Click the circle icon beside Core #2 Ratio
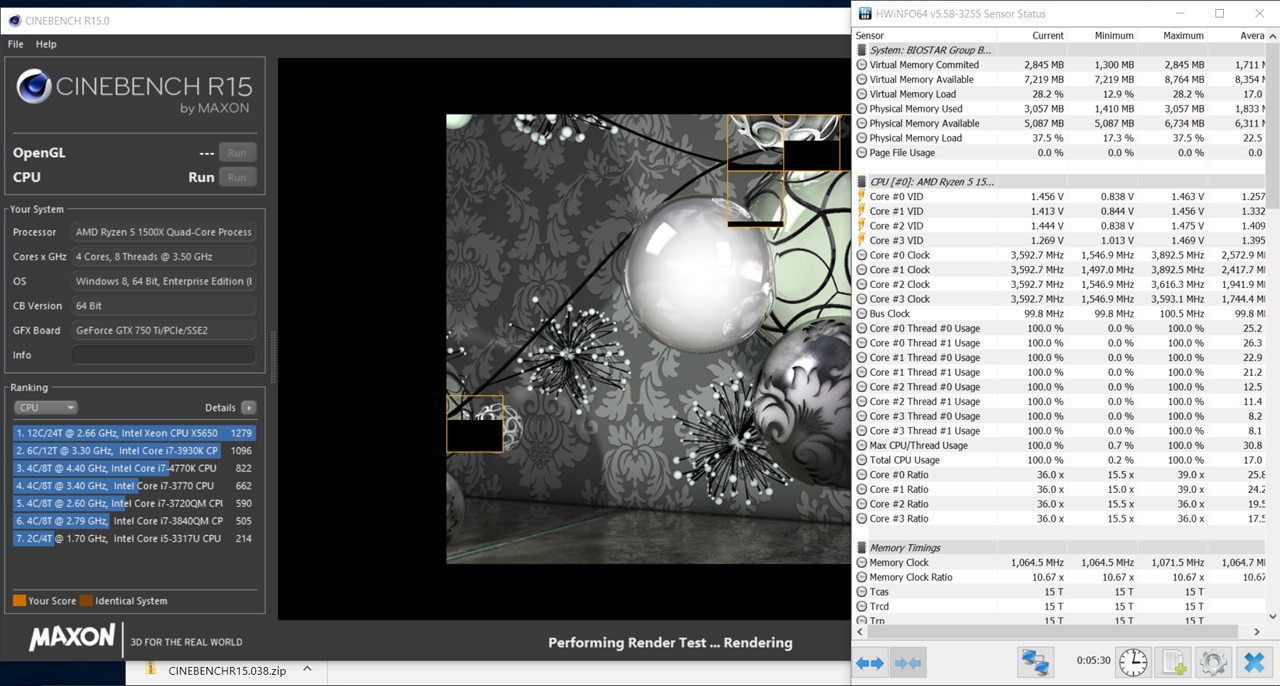Viewport: 1280px width, 686px height. click(862, 504)
